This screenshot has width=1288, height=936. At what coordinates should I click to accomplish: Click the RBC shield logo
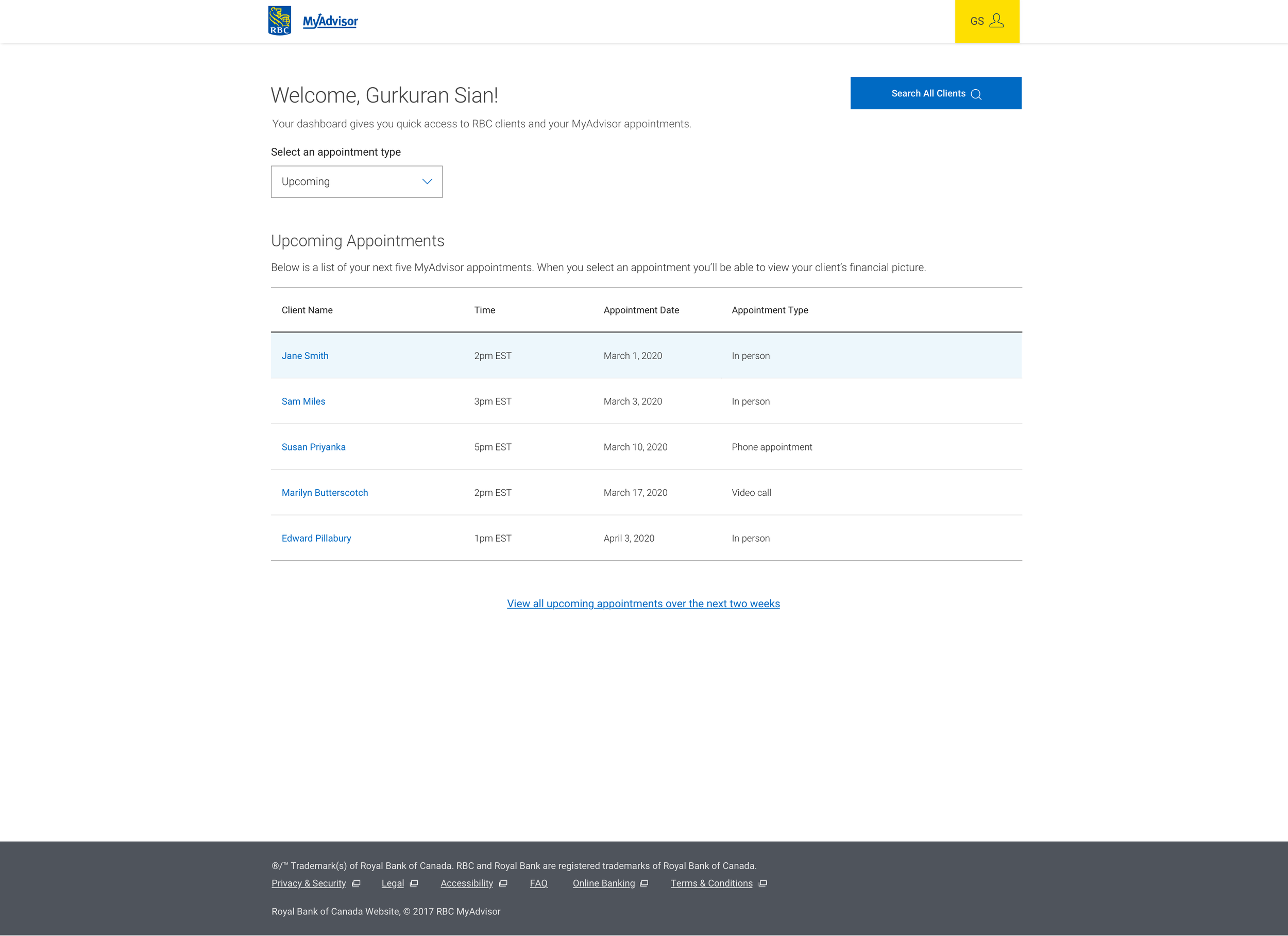(x=279, y=21)
